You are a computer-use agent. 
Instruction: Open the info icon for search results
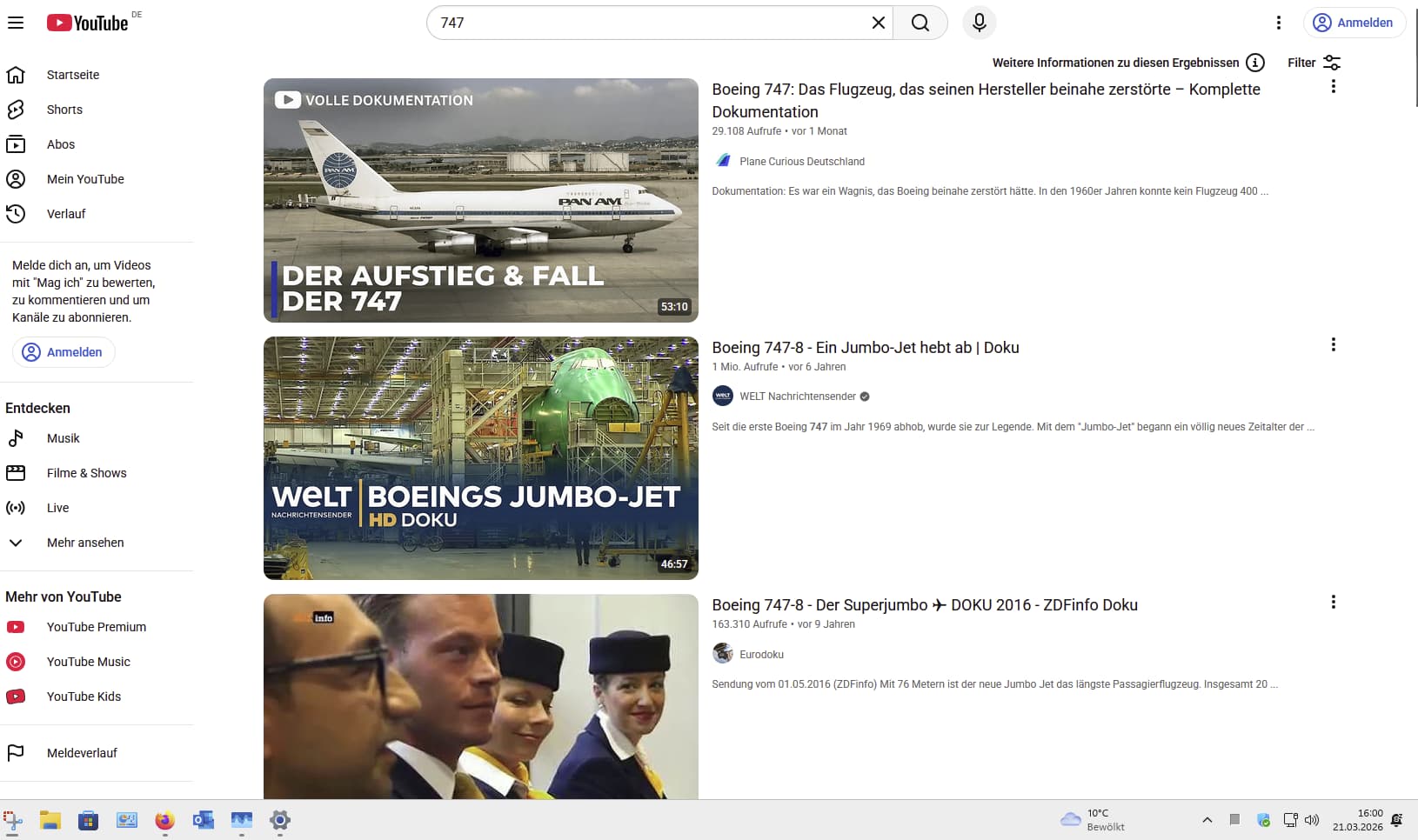1254,63
